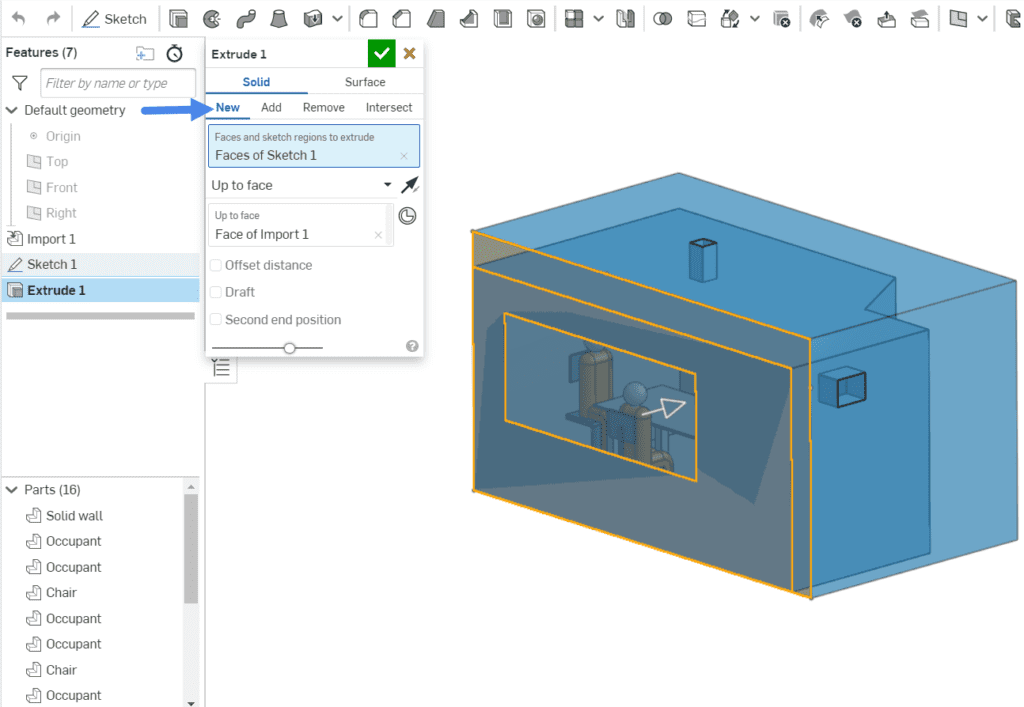Collapse the Default geometry tree
The height and width of the screenshot is (707, 1024).
(13, 110)
